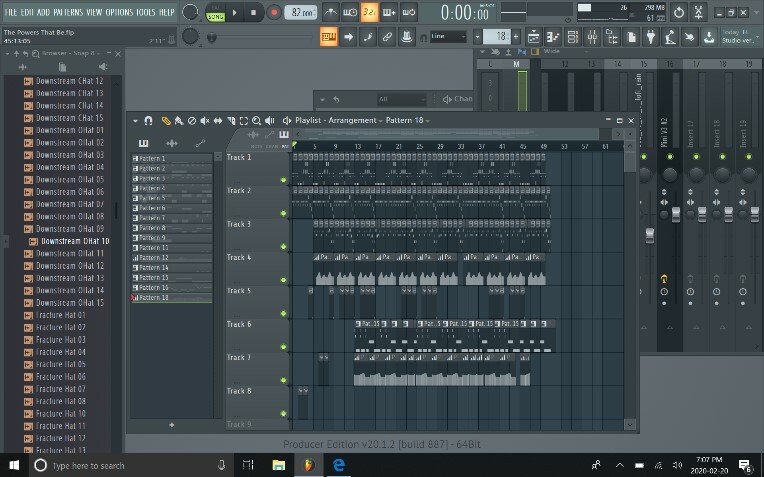Toggle Song/Pattern mode switch

click(215, 13)
